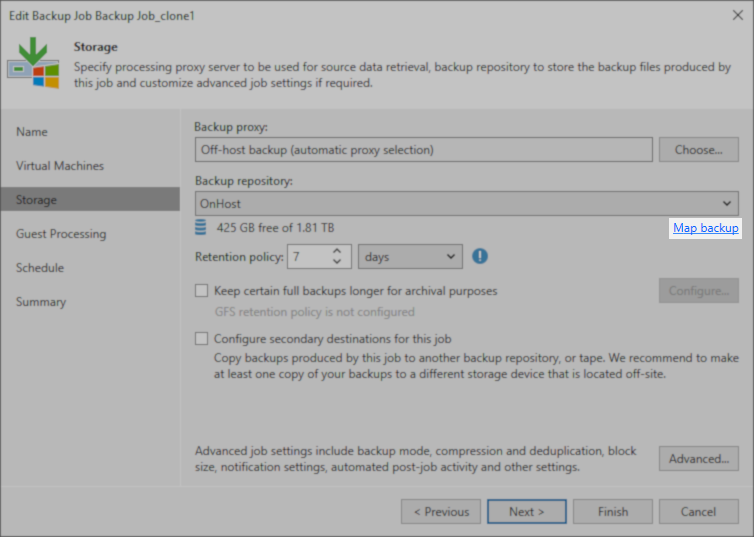The image size is (754, 537).
Task: Click the Backup proxy text field
Action: (424, 150)
